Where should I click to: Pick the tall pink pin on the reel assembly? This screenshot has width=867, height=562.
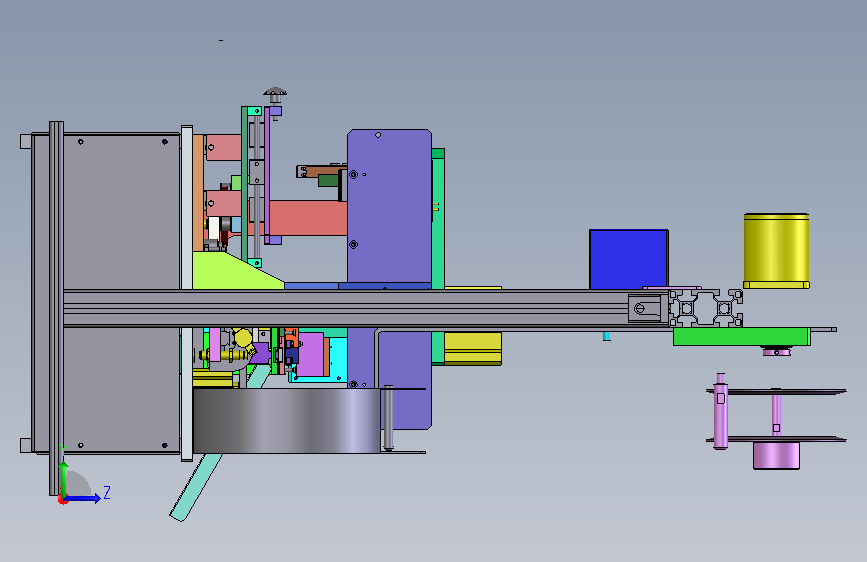click(720, 411)
